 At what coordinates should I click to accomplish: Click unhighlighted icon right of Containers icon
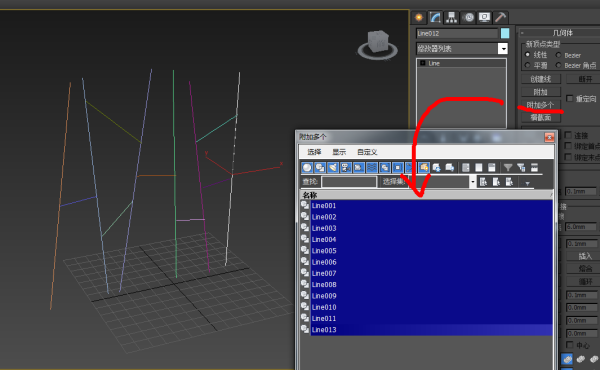tap(437, 168)
